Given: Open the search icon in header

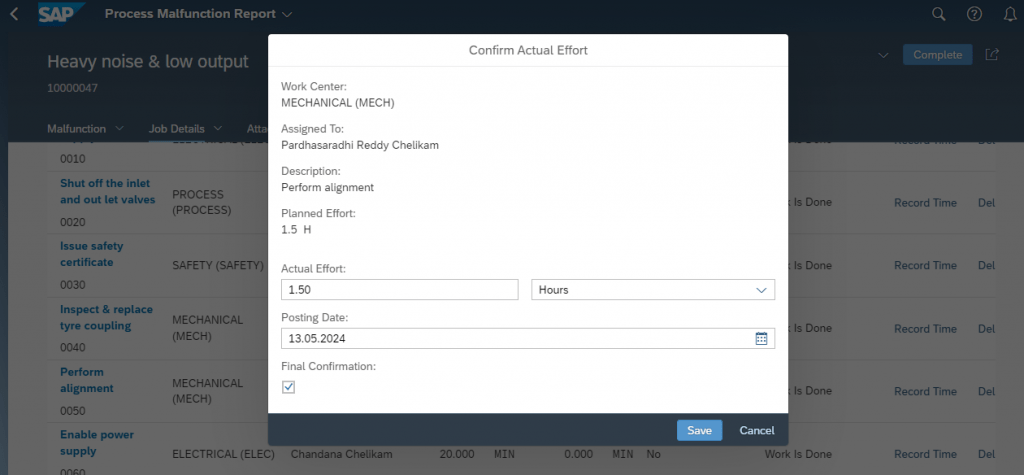Looking at the screenshot, I should tap(938, 14).
